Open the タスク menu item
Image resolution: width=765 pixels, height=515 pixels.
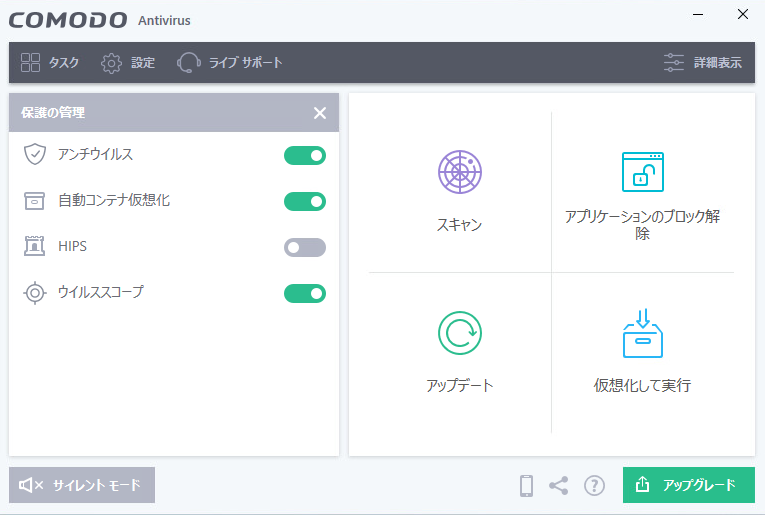point(50,62)
